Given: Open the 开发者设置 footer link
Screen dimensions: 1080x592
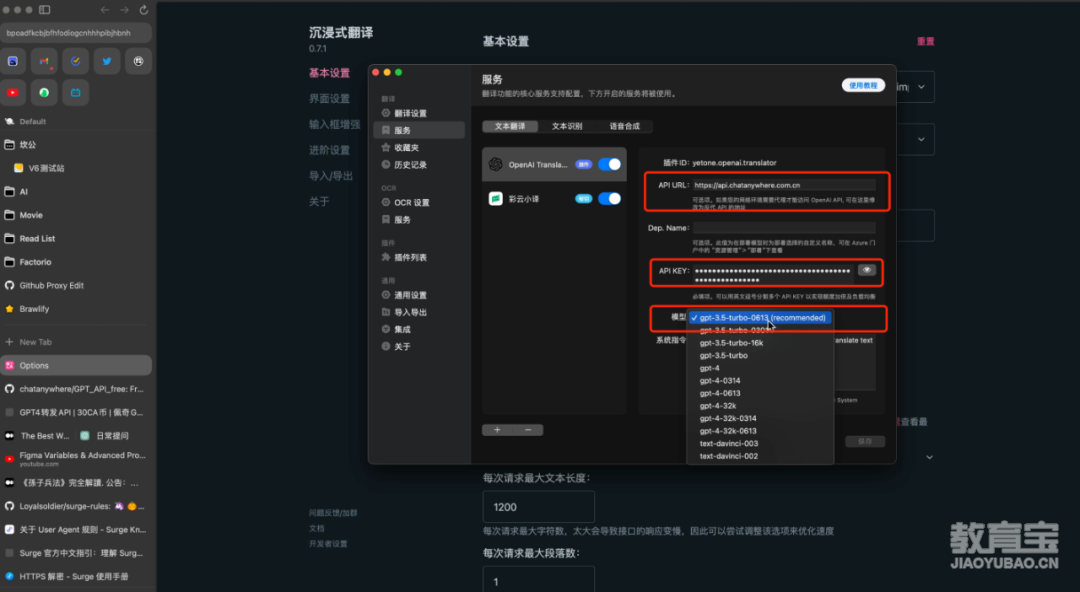Looking at the screenshot, I should click(x=328, y=544).
